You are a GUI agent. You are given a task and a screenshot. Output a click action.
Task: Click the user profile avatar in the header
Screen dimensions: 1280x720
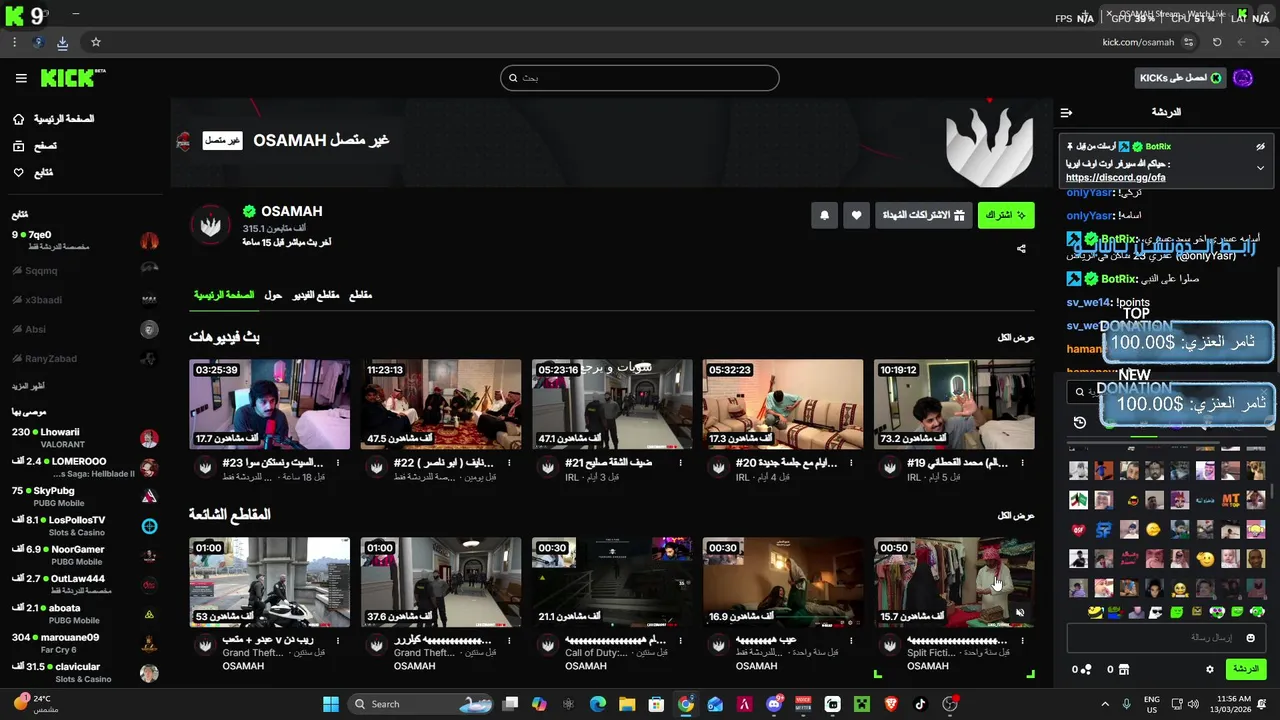tap(1243, 78)
